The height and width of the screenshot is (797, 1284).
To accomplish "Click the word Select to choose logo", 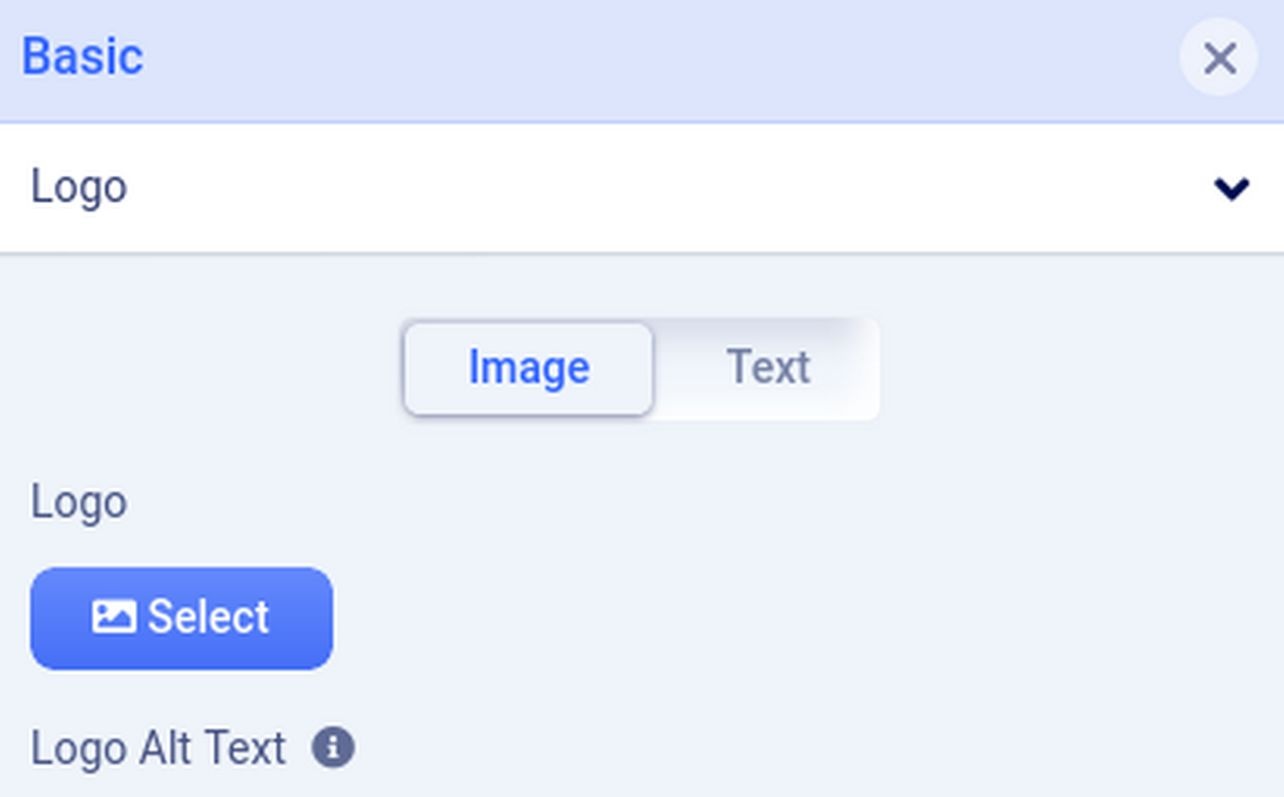I will [x=208, y=617].
